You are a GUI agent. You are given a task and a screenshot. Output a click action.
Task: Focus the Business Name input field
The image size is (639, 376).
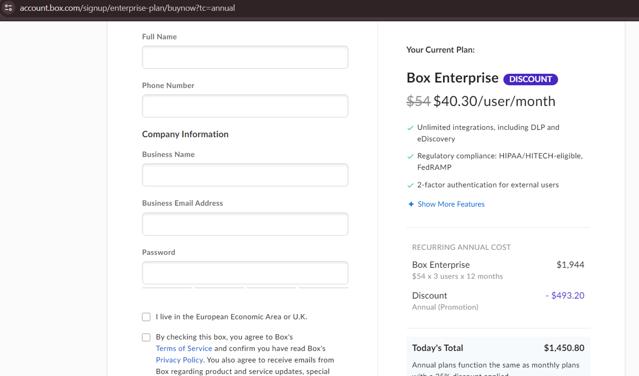[245, 175]
